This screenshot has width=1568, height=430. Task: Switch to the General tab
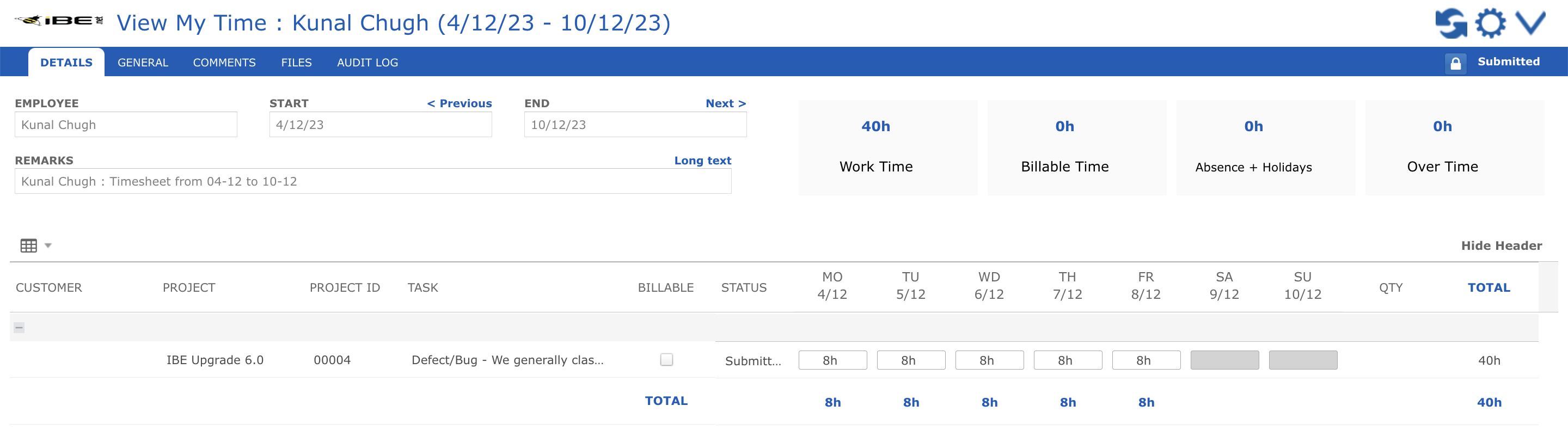(x=143, y=63)
